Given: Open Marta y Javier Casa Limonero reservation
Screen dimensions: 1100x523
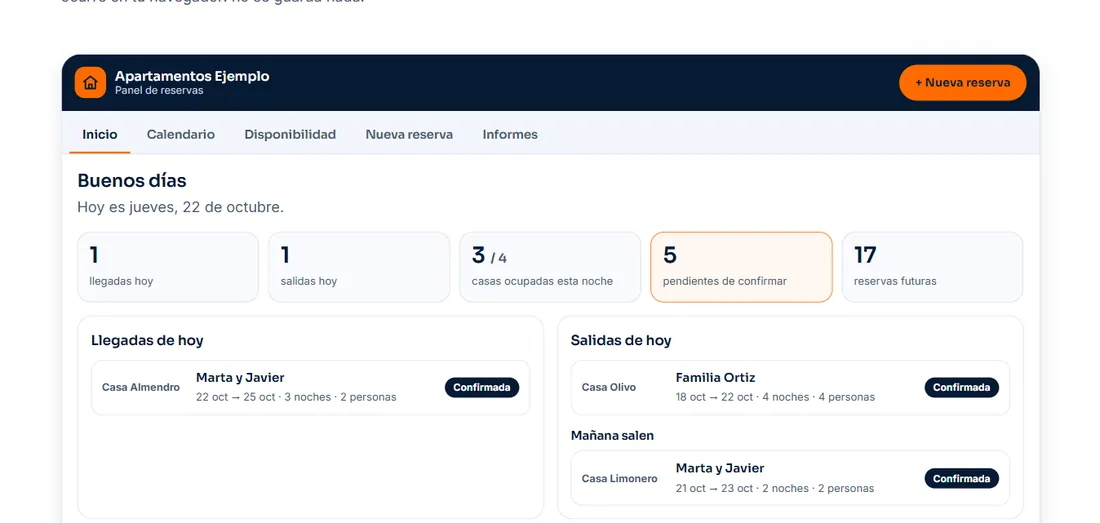Looking at the screenshot, I should 791,478.
